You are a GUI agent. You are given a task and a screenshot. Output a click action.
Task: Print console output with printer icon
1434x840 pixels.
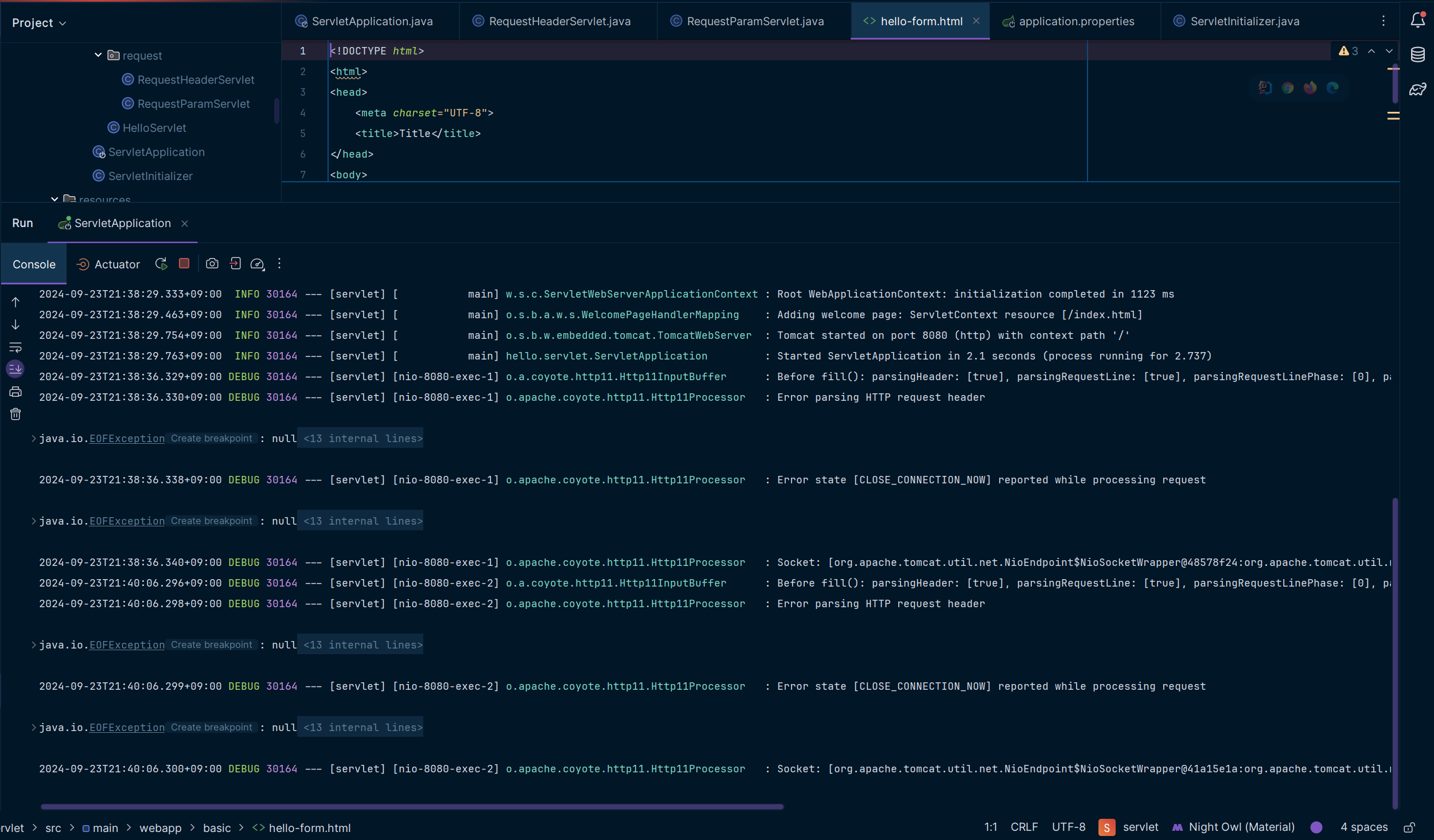(x=15, y=392)
